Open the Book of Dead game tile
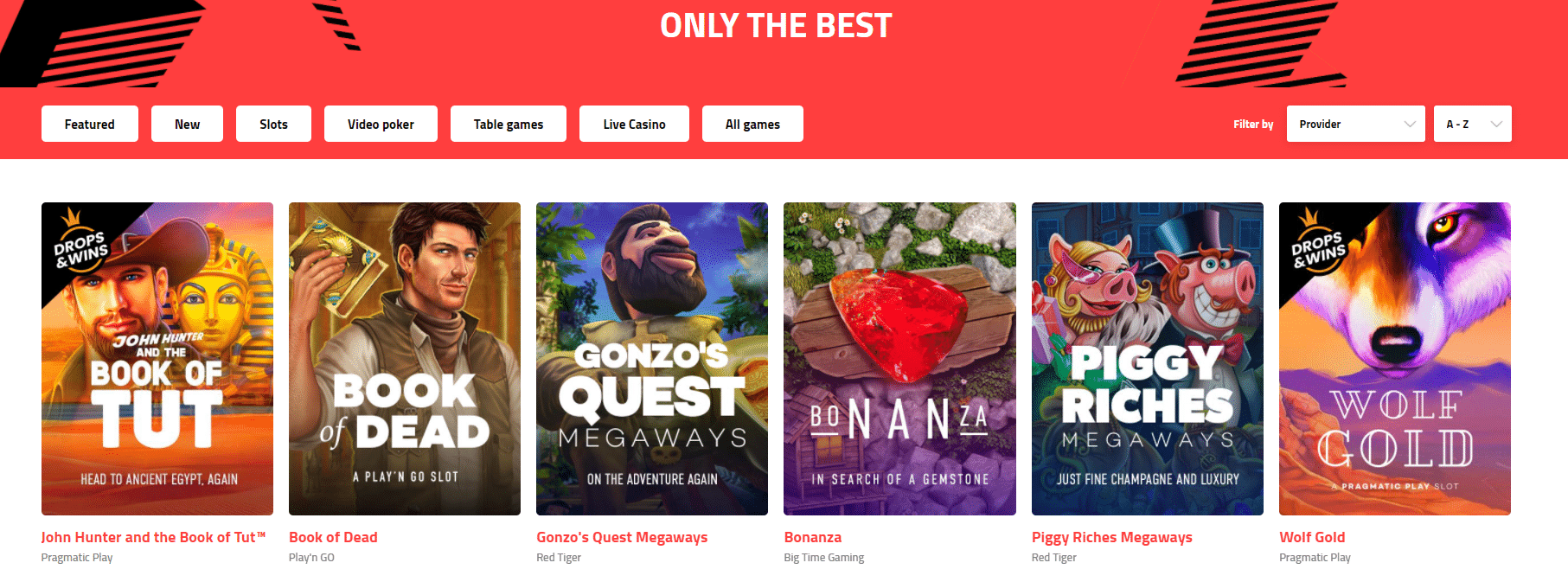Image resolution: width=1568 pixels, height=582 pixels. [x=405, y=359]
